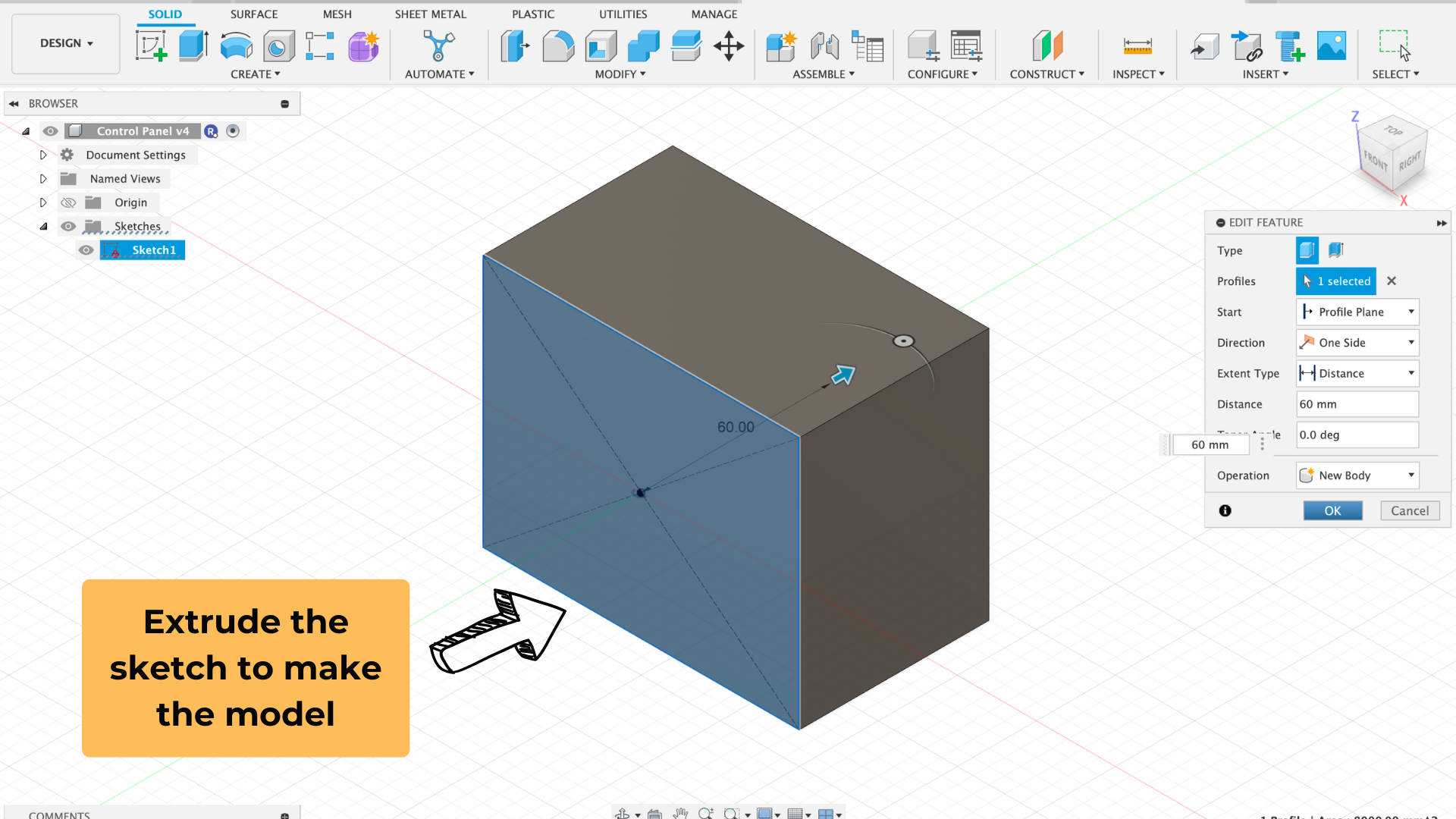
Task: Open the Operation New Body dropdown
Action: click(1357, 475)
